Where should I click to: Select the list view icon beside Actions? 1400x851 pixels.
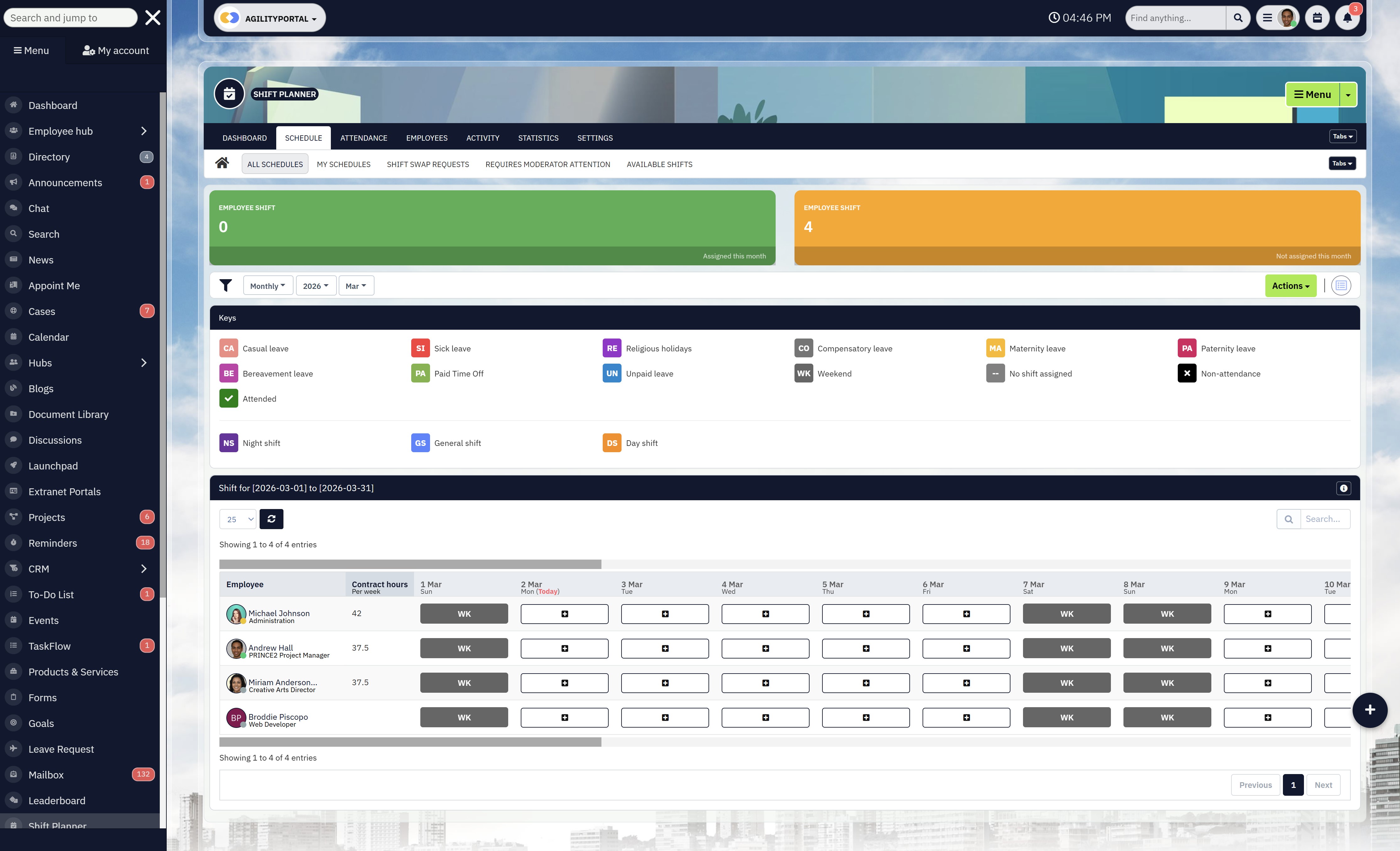(x=1342, y=285)
